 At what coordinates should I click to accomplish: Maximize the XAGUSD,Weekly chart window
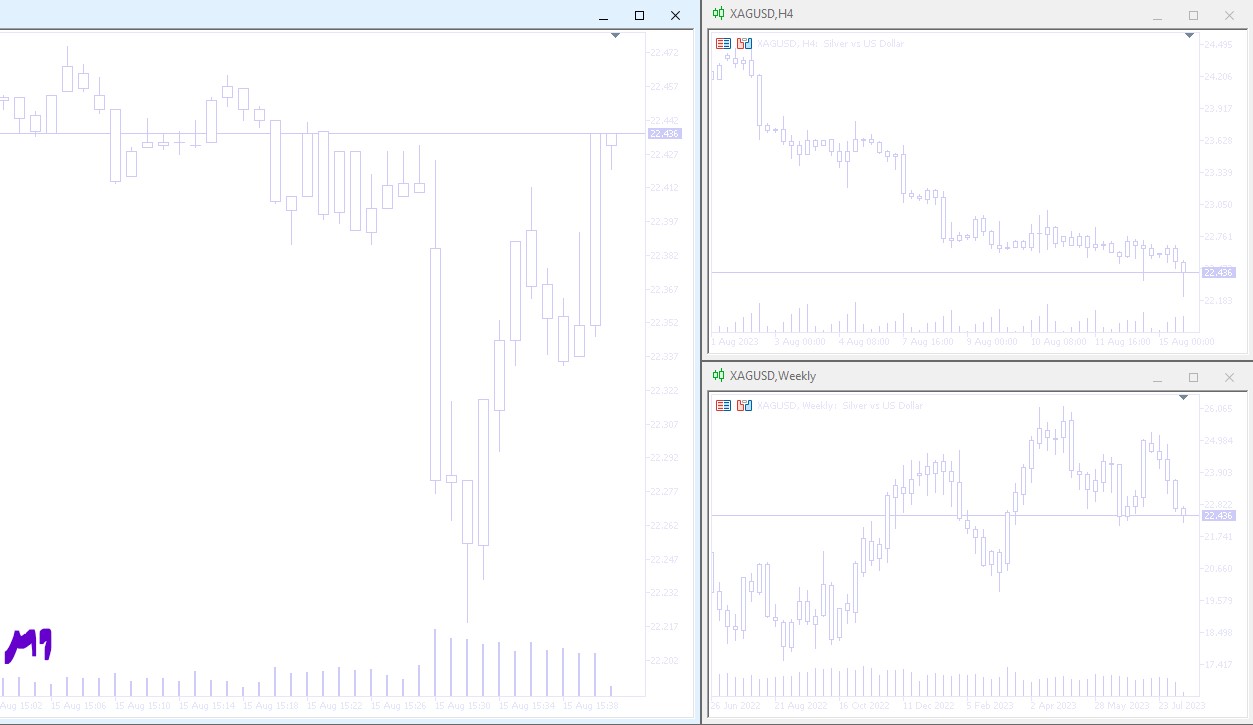(1193, 378)
